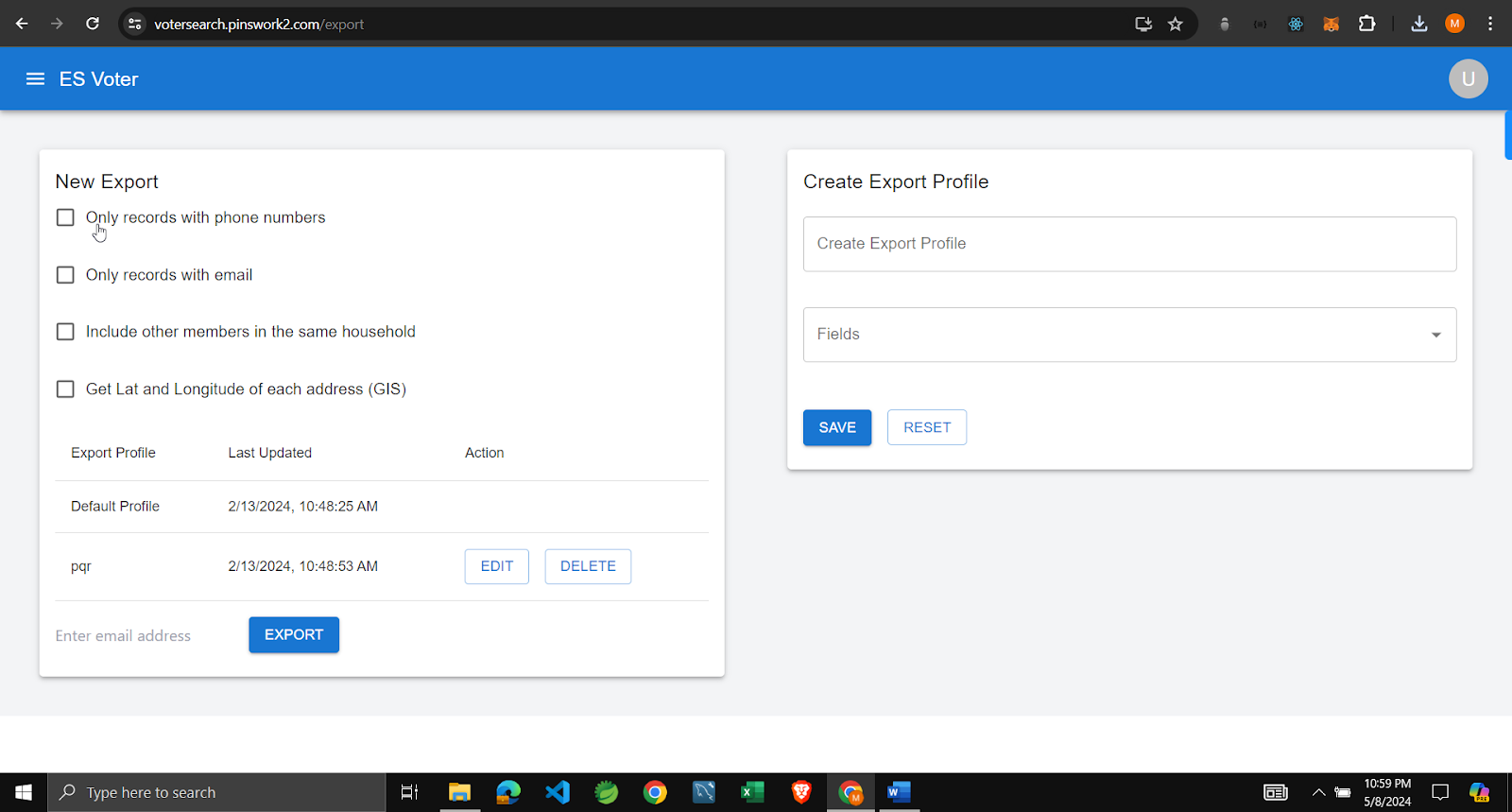Delete the pqr export profile
Viewport: 1512px width, 812px height.
(588, 566)
